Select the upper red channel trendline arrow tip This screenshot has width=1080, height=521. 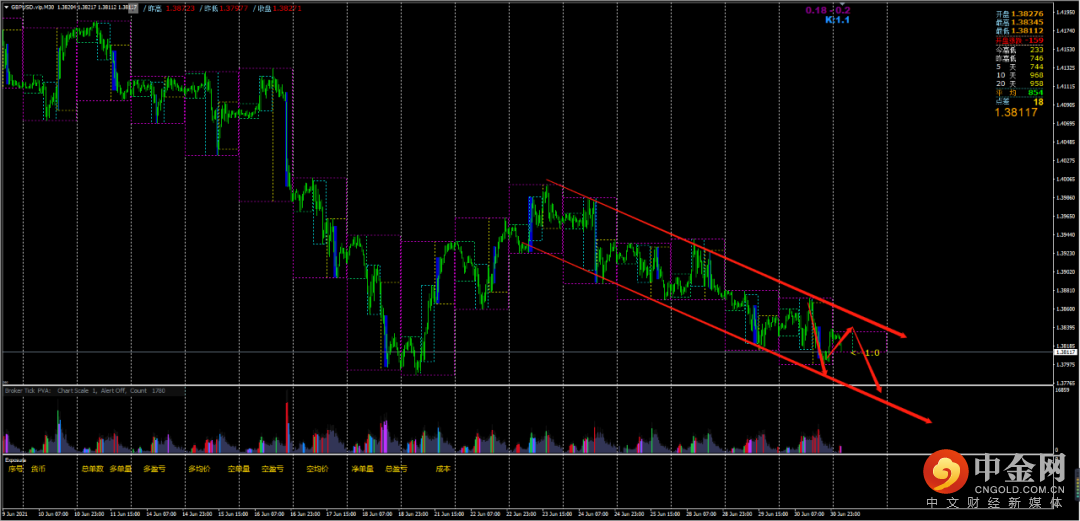click(x=904, y=335)
